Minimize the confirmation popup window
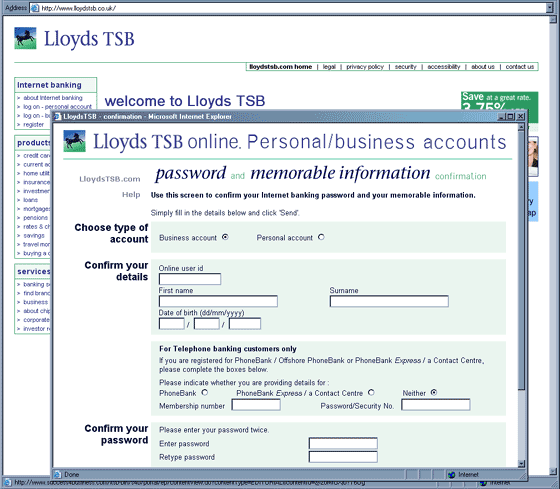560x489 pixels. click(502, 116)
